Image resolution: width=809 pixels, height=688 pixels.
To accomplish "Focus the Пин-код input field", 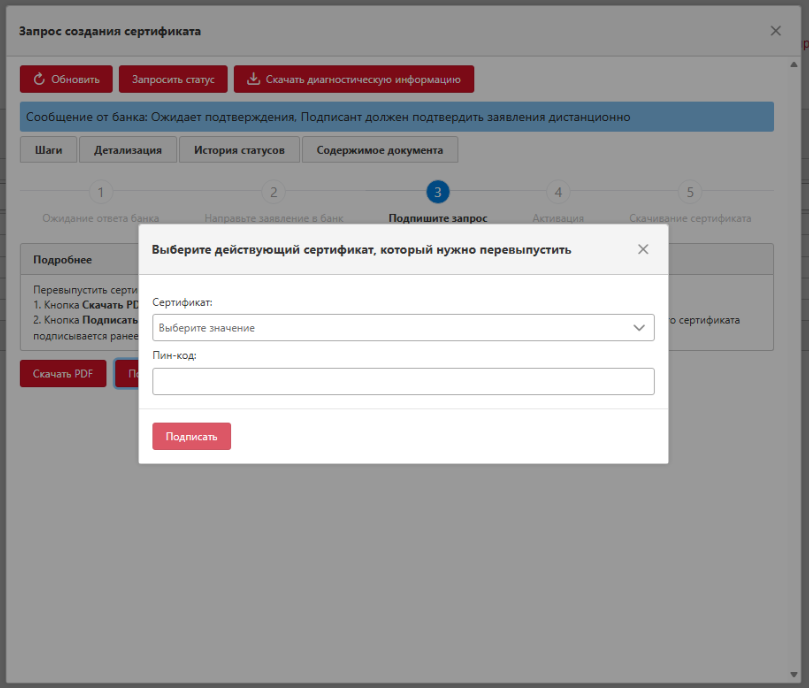I will pos(403,382).
